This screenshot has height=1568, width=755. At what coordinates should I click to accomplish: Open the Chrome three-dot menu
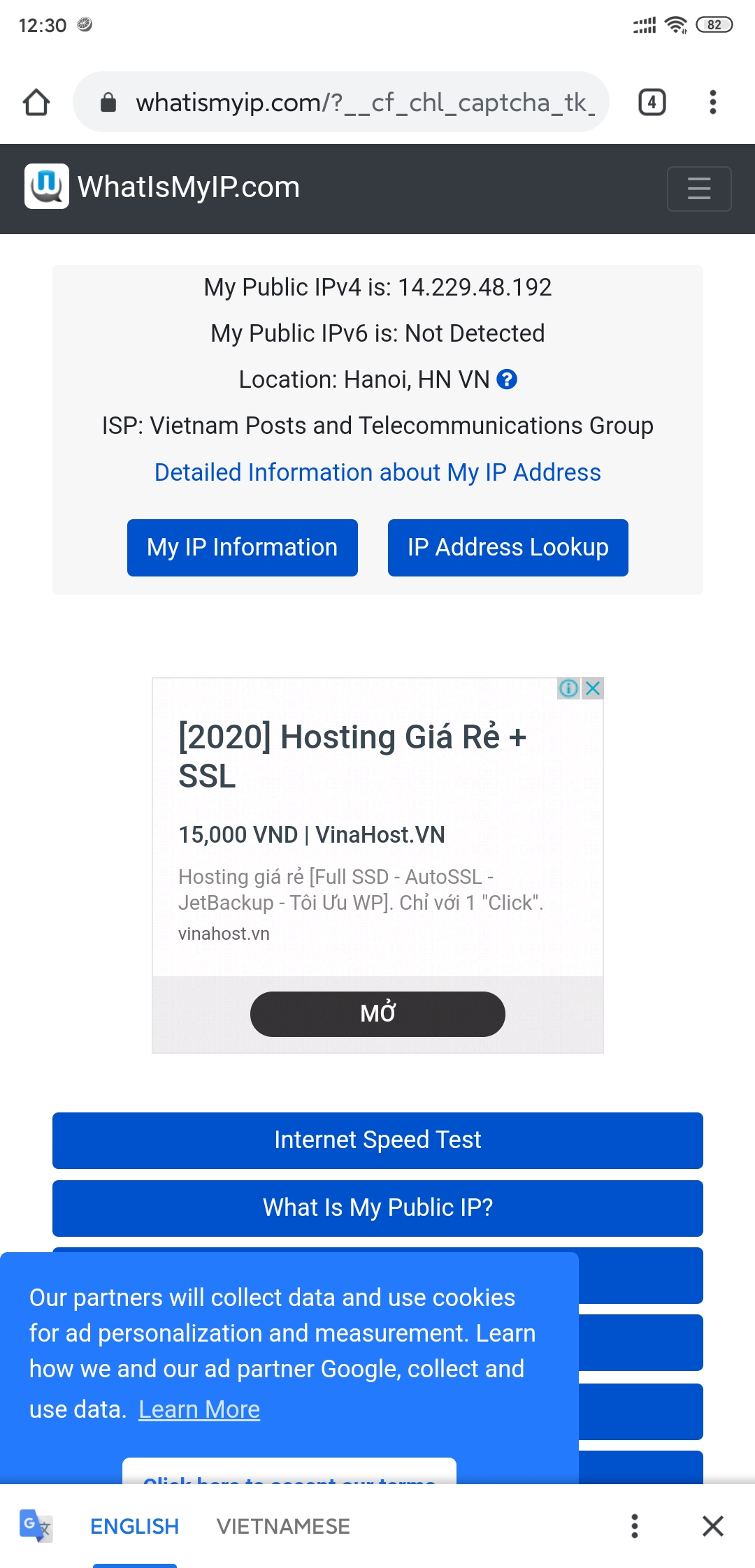[x=712, y=103]
